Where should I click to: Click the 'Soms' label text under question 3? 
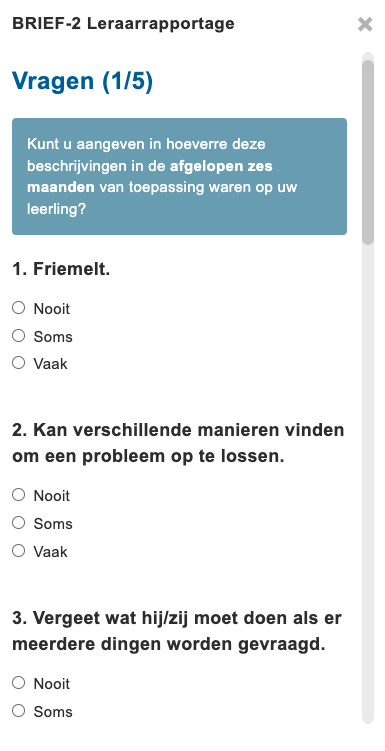53,712
